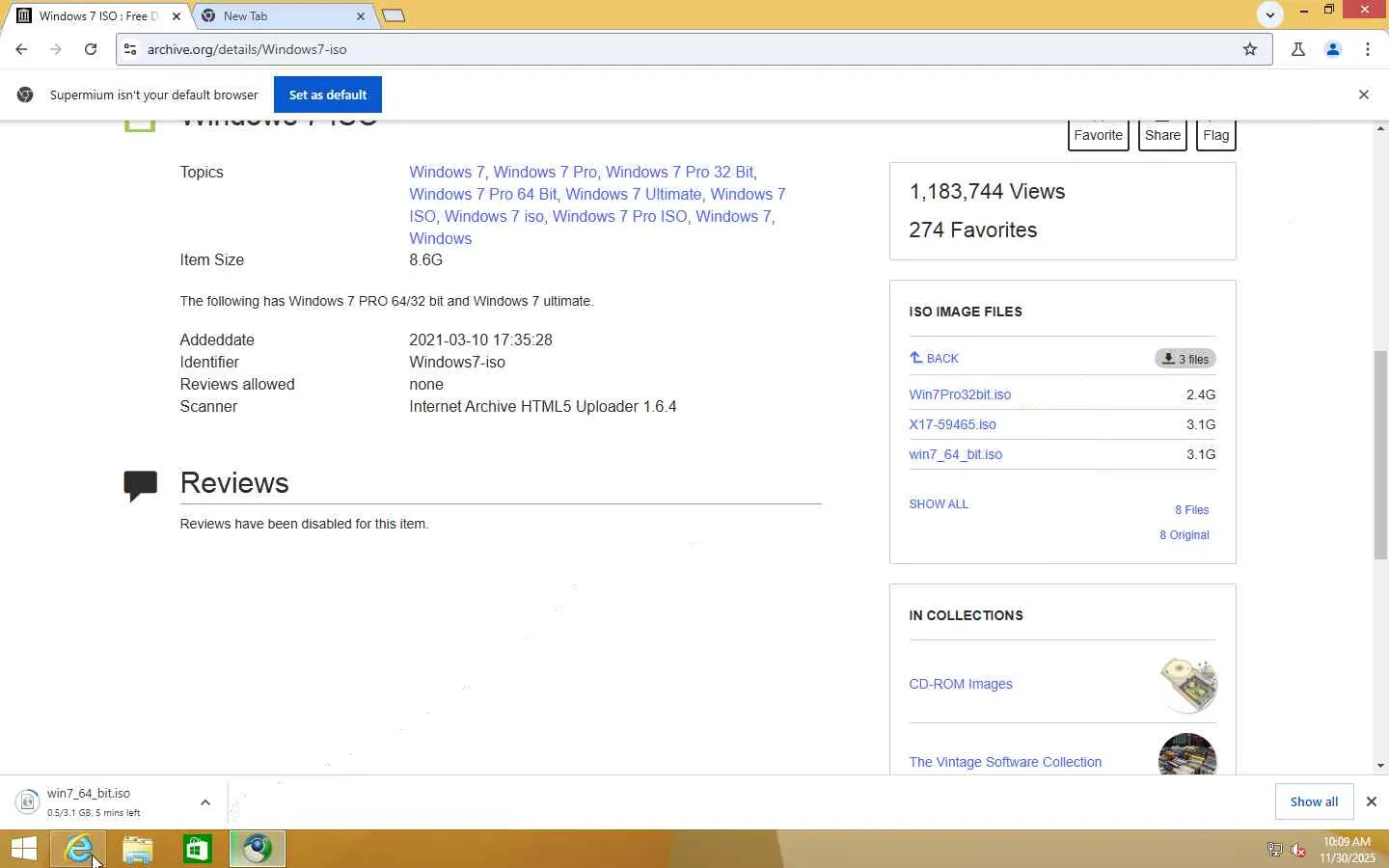Open the Chrome Labs flask icon

click(x=1298, y=49)
